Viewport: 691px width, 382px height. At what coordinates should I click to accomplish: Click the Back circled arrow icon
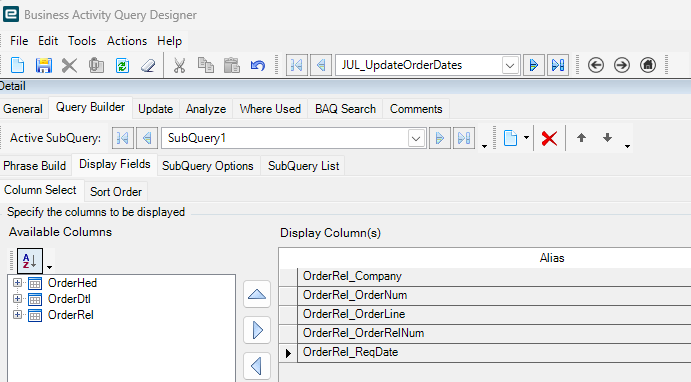(596, 65)
